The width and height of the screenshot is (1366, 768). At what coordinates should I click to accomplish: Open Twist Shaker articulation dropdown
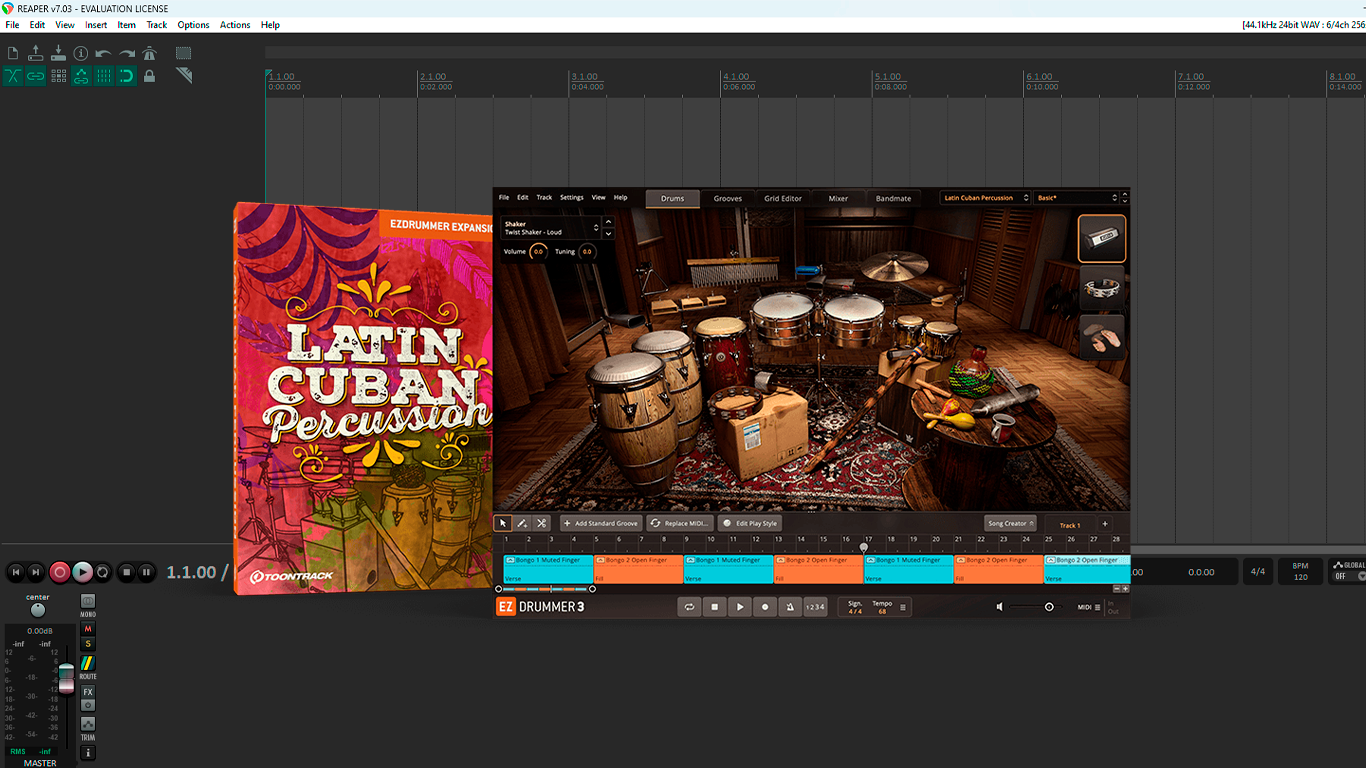550,228
